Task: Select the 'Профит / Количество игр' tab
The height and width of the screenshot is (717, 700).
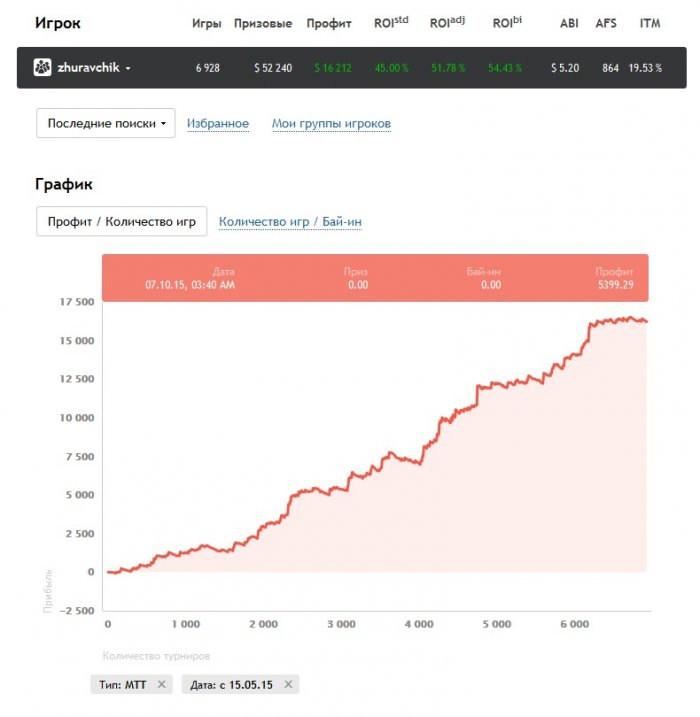Action: click(x=121, y=221)
